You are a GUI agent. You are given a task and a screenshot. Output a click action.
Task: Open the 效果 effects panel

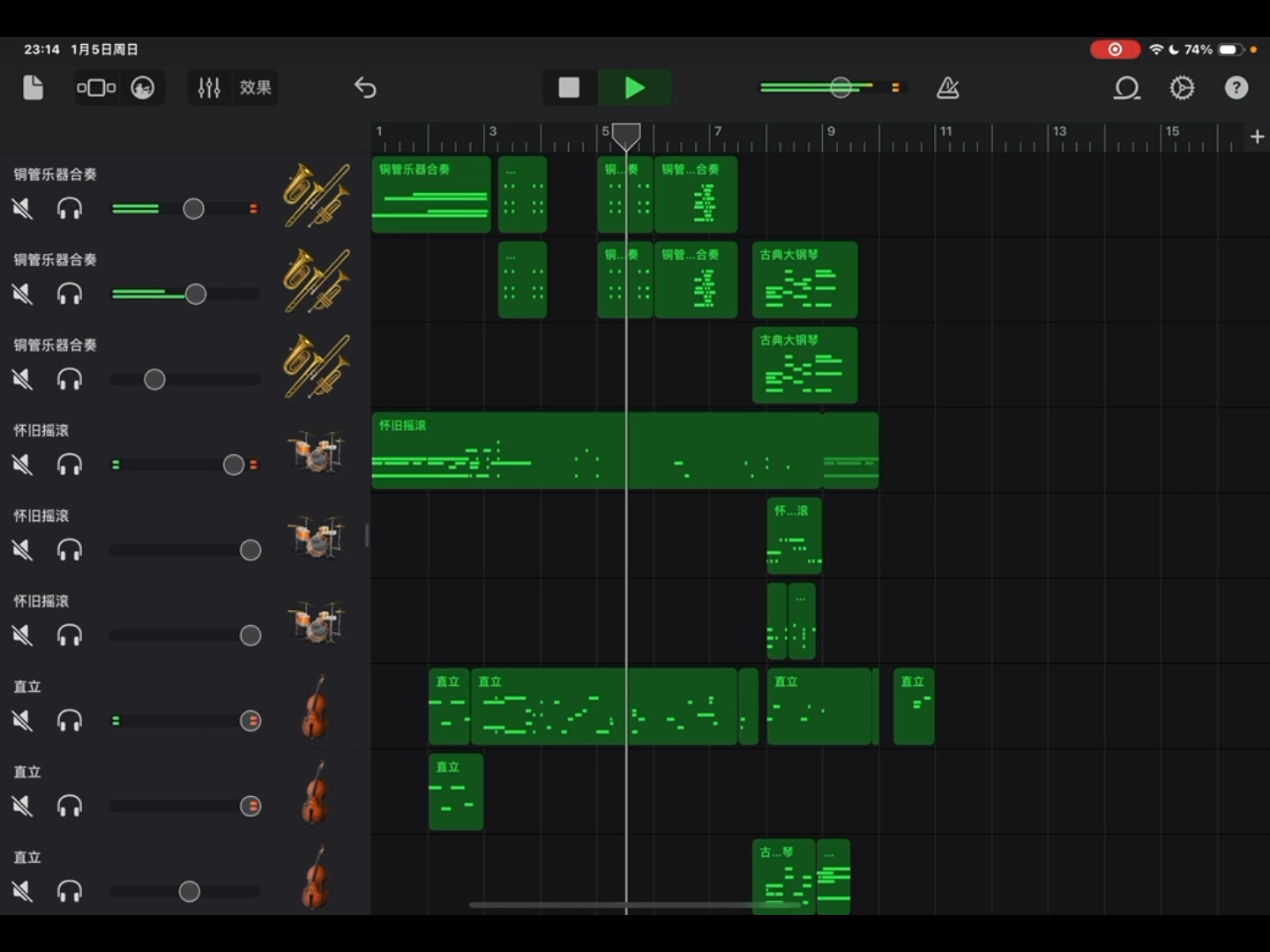(255, 87)
